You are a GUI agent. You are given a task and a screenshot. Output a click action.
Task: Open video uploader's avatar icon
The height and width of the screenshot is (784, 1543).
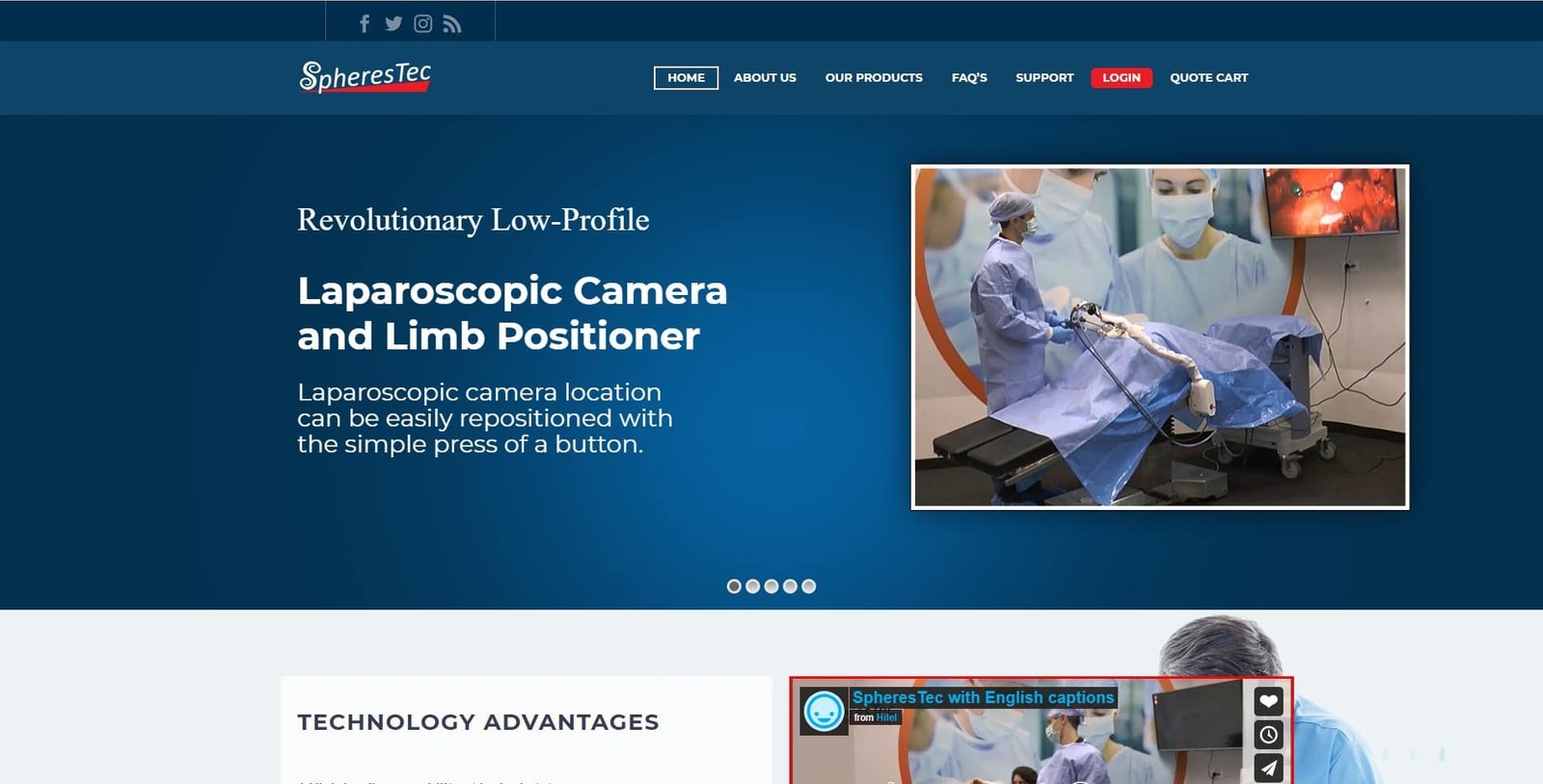(x=824, y=712)
